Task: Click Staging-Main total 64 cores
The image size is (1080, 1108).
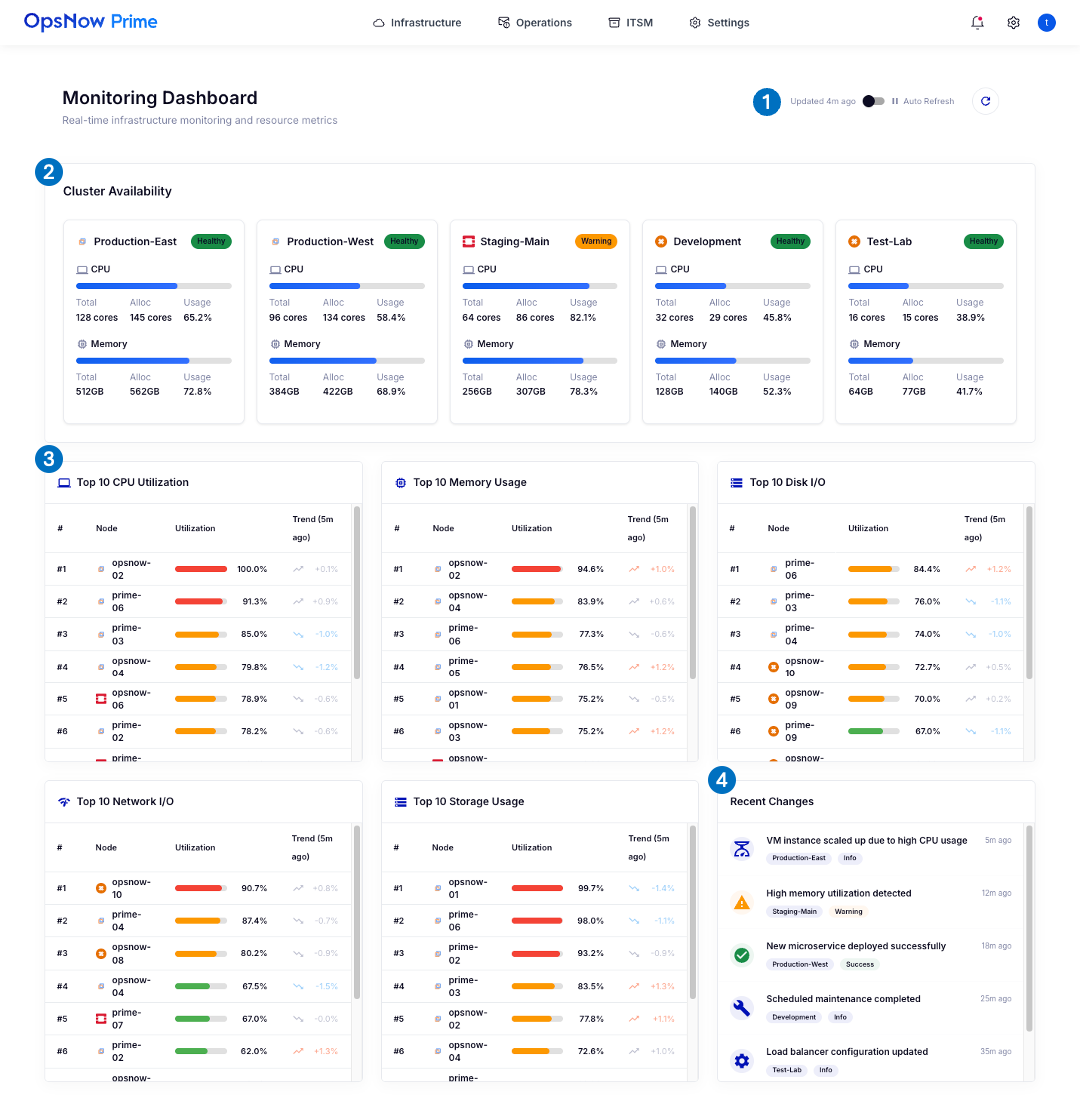Action: pos(481,318)
